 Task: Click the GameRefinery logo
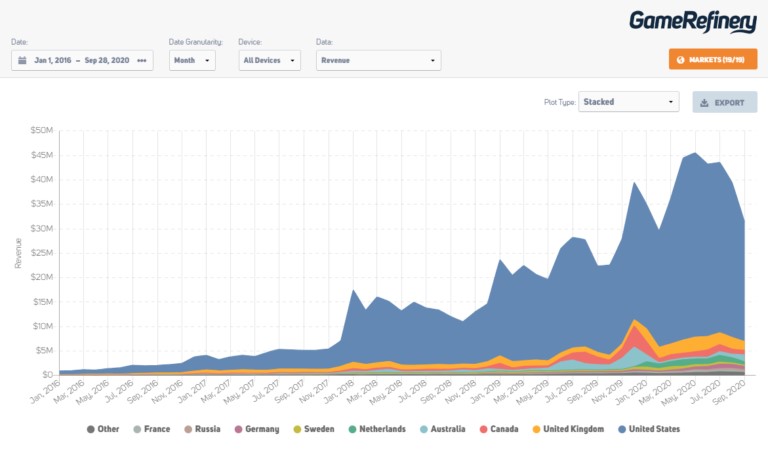pos(692,20)
